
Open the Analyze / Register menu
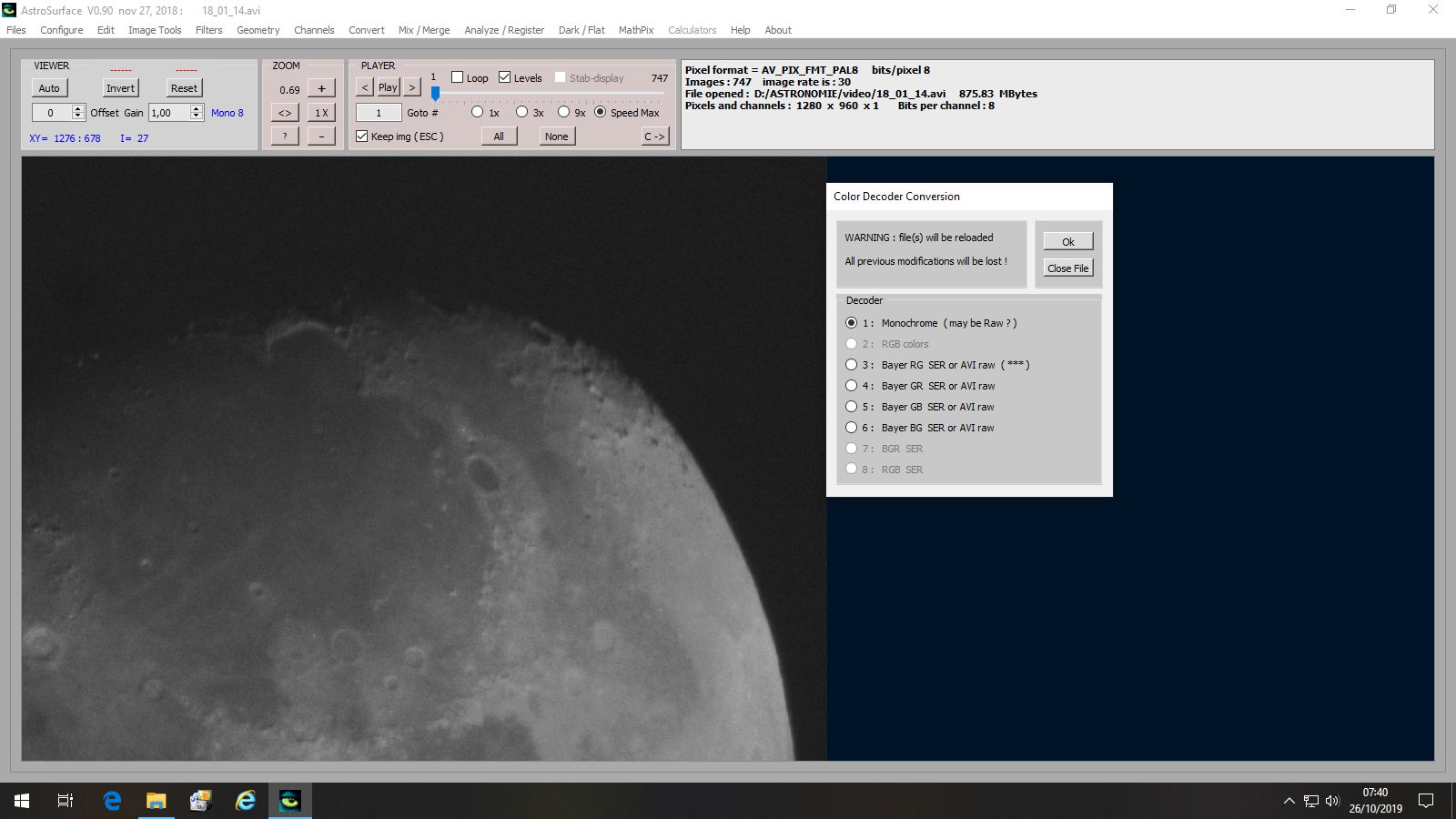coord(503,30)
